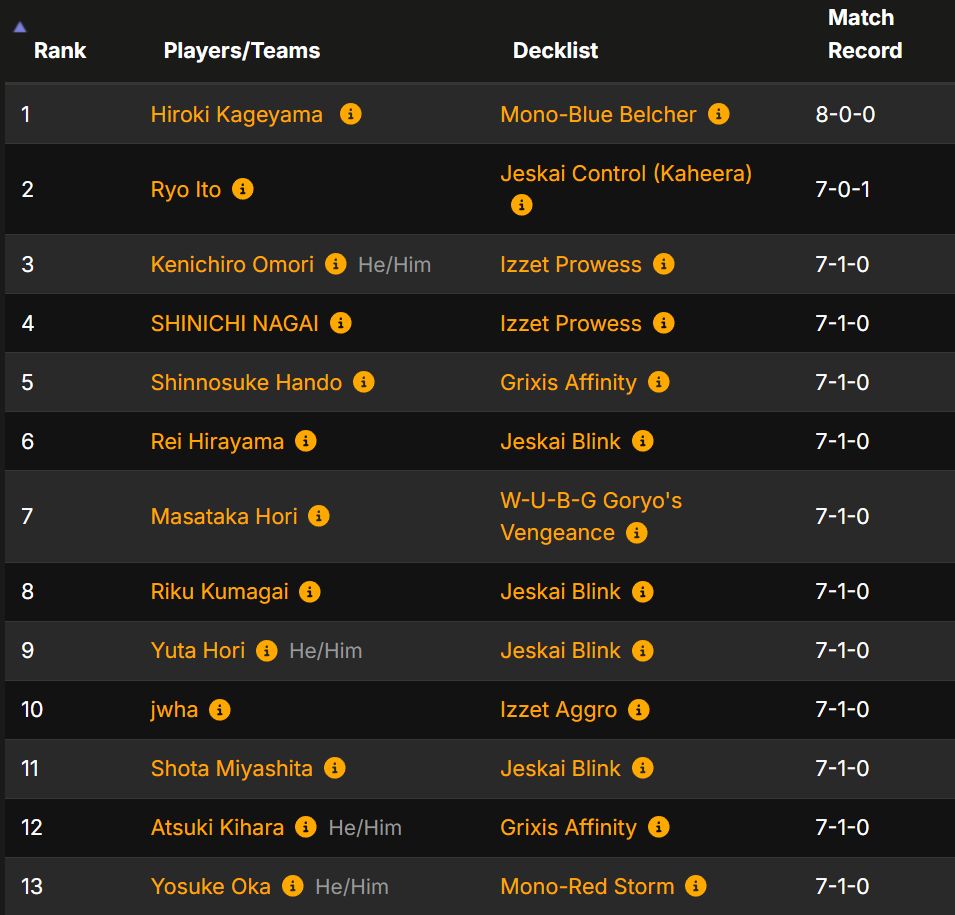Sort by the Players/Teams column header
The image size is (955, 915).
[x=241, y=51]
